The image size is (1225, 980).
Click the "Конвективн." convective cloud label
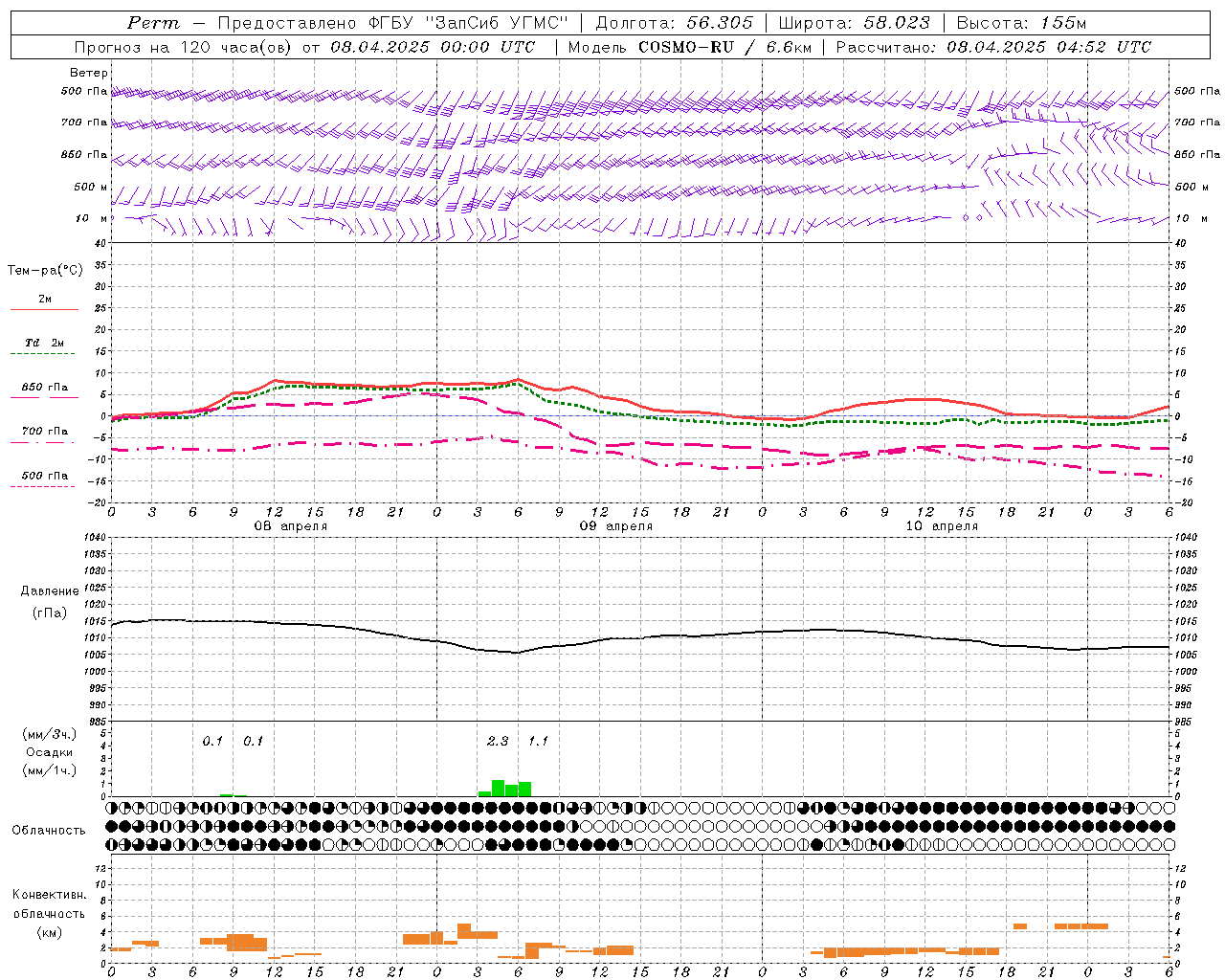click(50, 895)
